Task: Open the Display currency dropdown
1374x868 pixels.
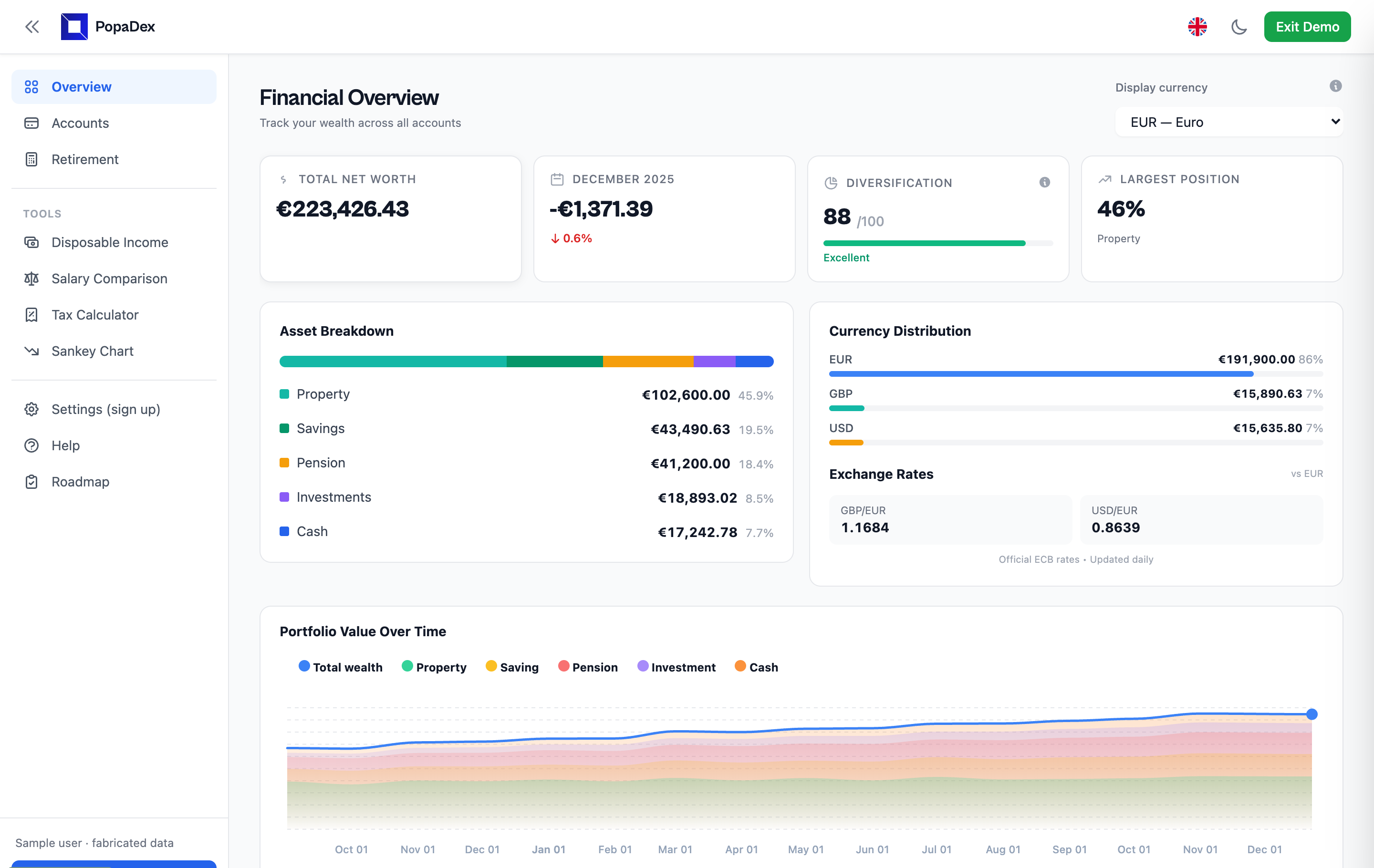Action: [1228, 122]
